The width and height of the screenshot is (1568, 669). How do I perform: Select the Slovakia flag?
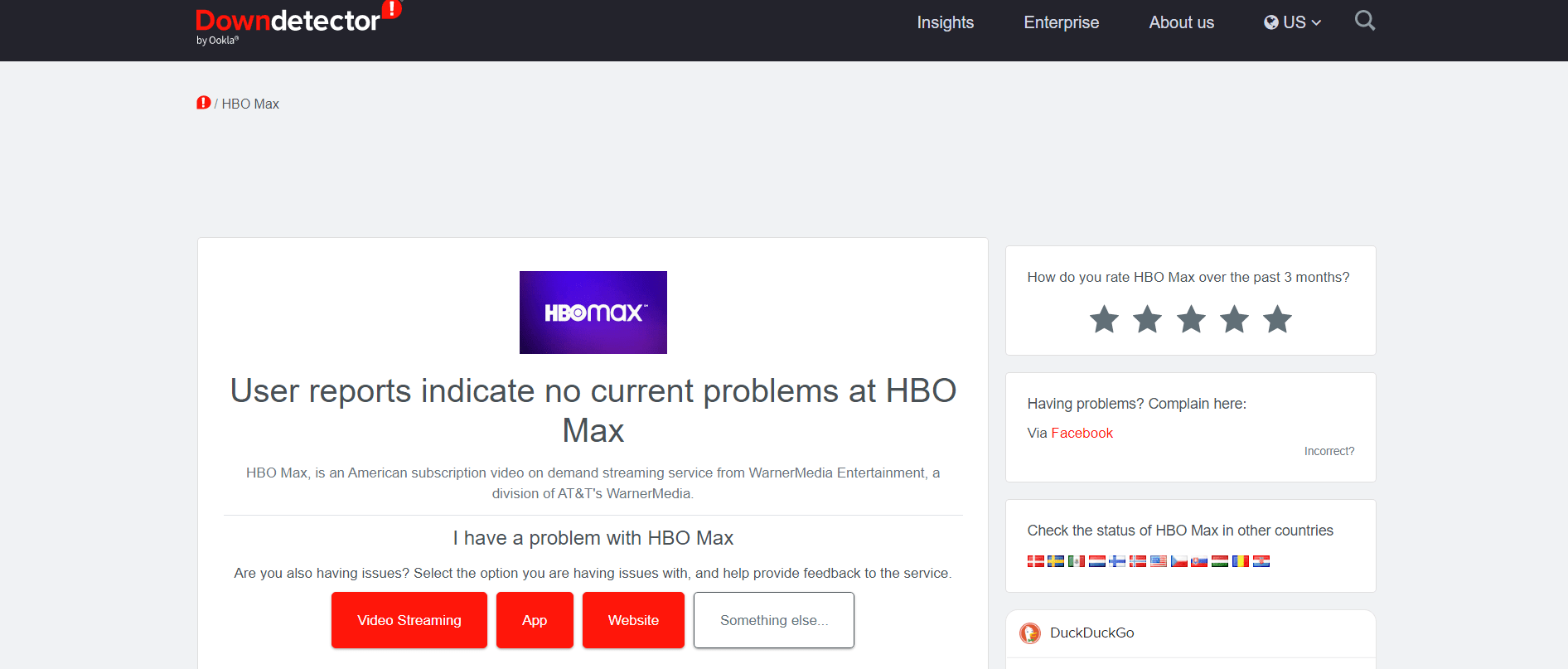point(1199,561)
